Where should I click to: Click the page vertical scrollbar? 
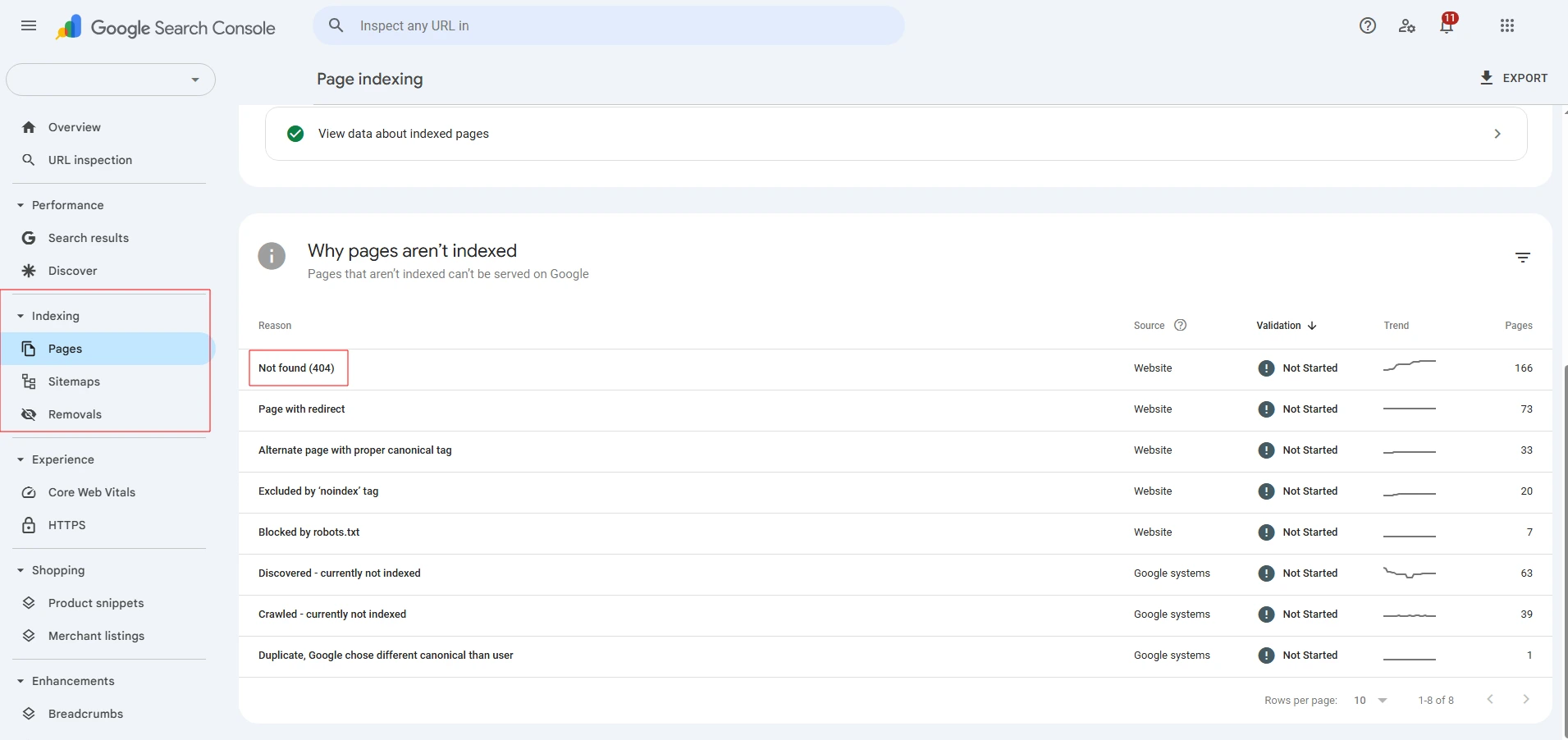click(x=1566, y=550)
